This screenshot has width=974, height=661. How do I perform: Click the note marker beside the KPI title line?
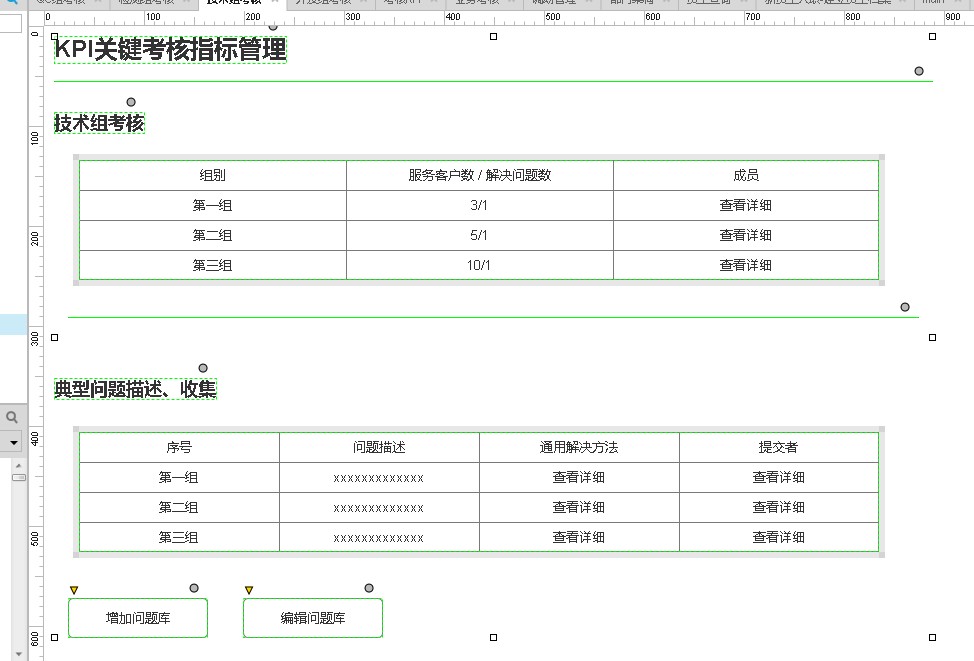tap(919, 71)
